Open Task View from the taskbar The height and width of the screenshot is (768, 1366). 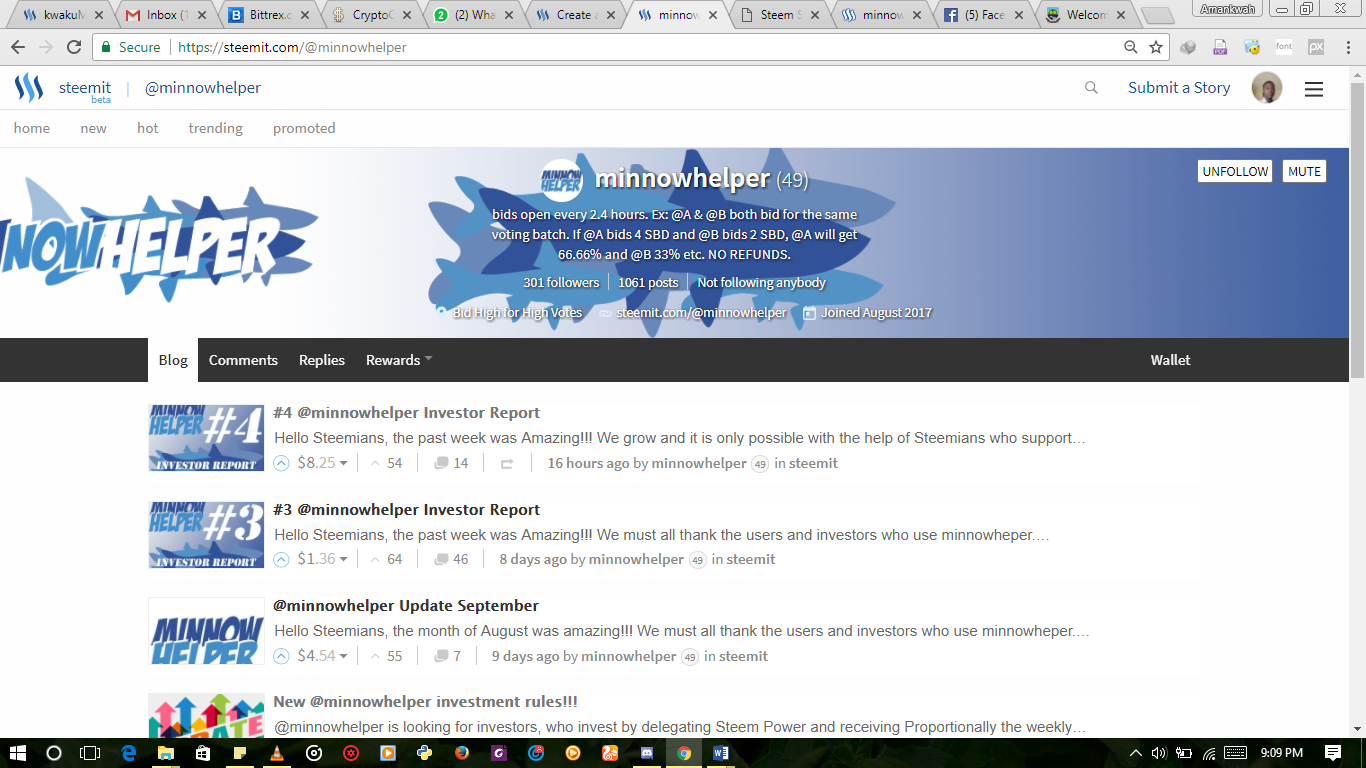pyautogui.click(x=90, y=753)
